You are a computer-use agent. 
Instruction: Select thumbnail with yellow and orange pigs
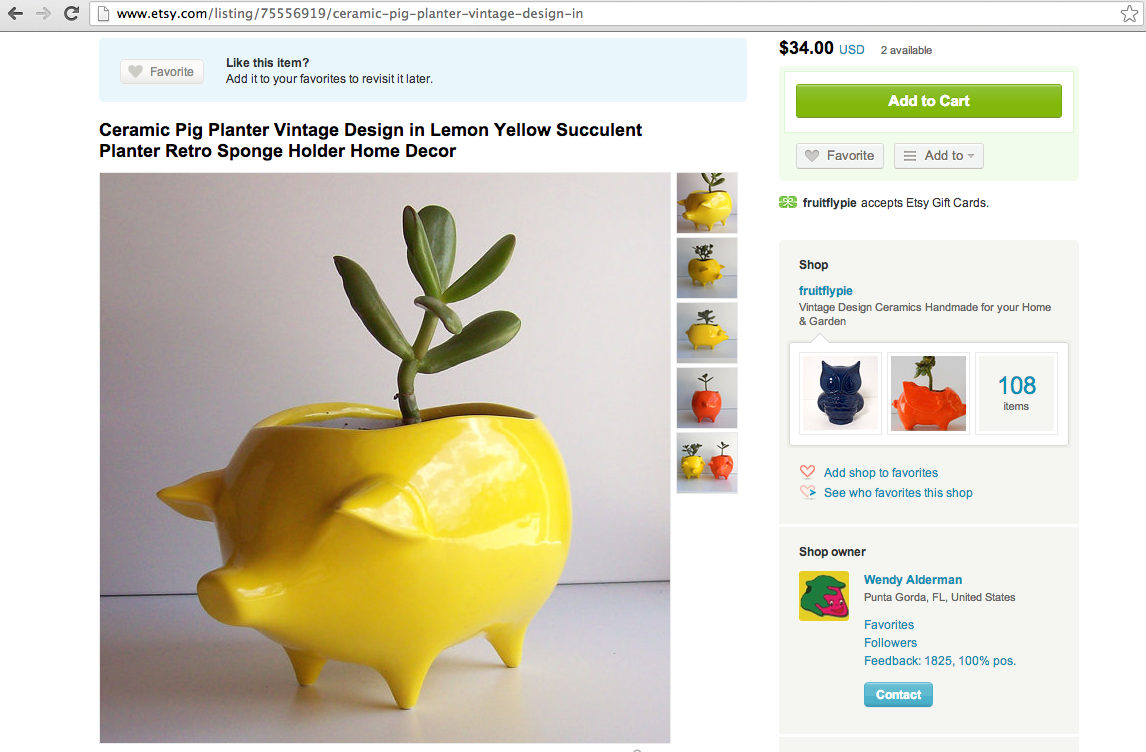707,463
